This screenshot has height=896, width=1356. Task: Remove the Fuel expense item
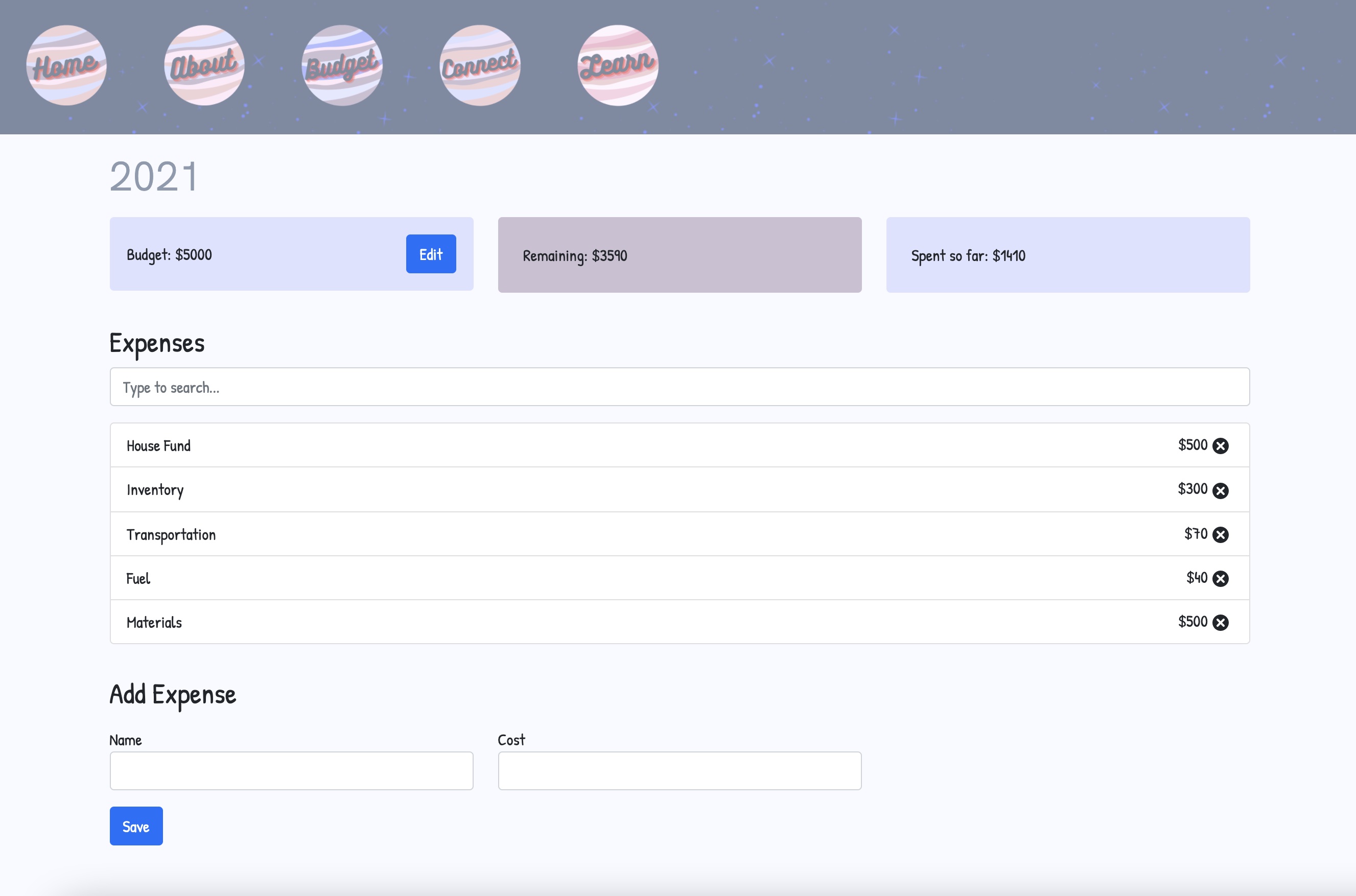1220,578
